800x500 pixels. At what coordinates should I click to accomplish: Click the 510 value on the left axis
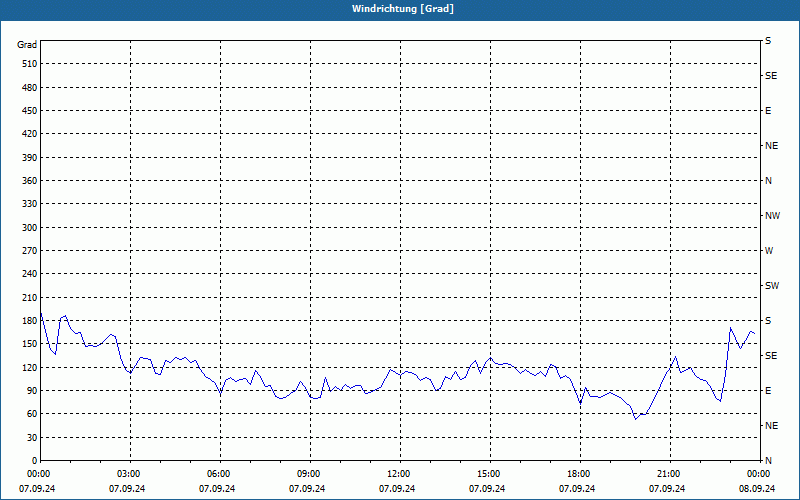pos(30,64)
